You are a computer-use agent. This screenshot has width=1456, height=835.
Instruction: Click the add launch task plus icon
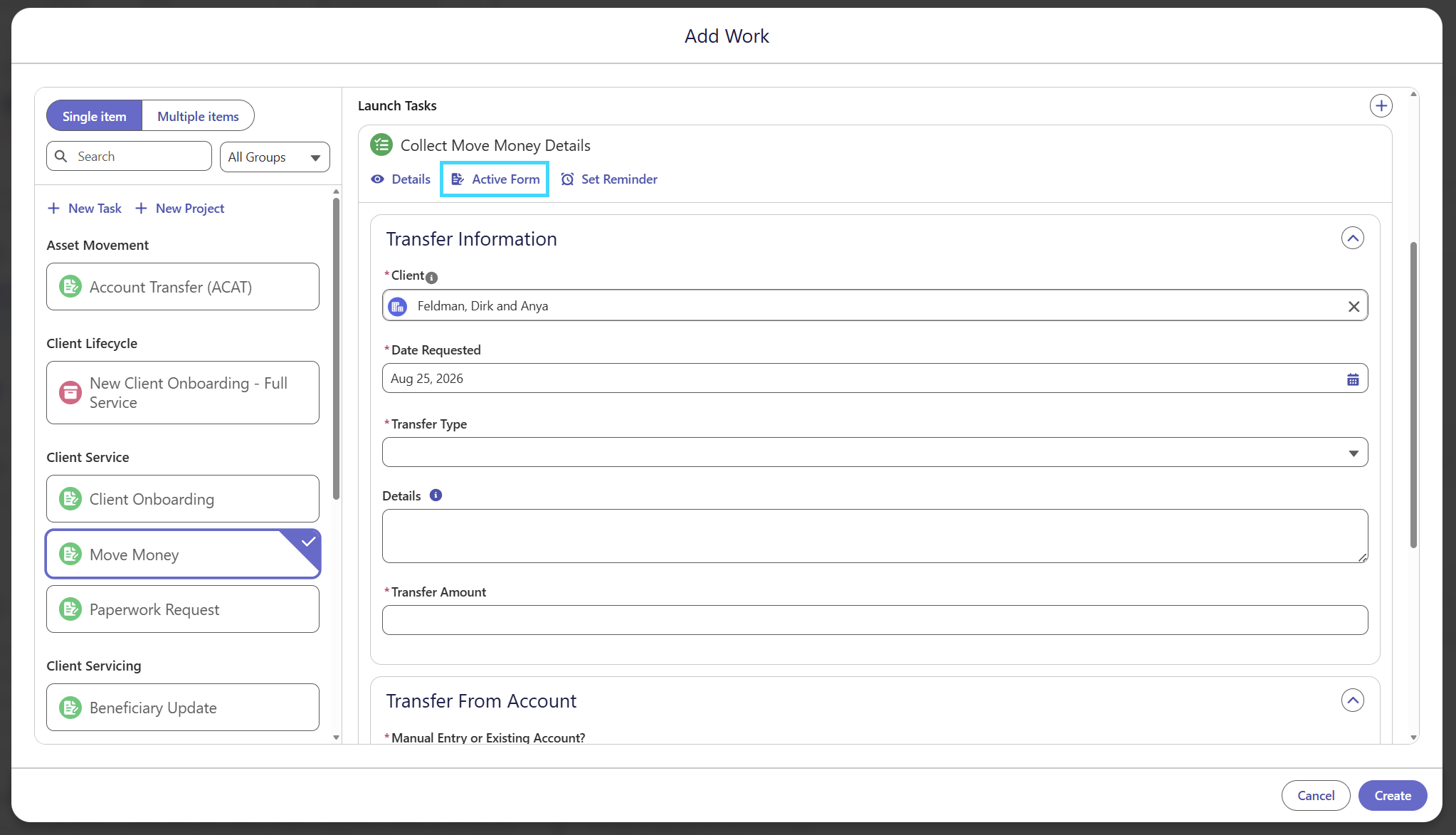click(x=1381, y=106)
